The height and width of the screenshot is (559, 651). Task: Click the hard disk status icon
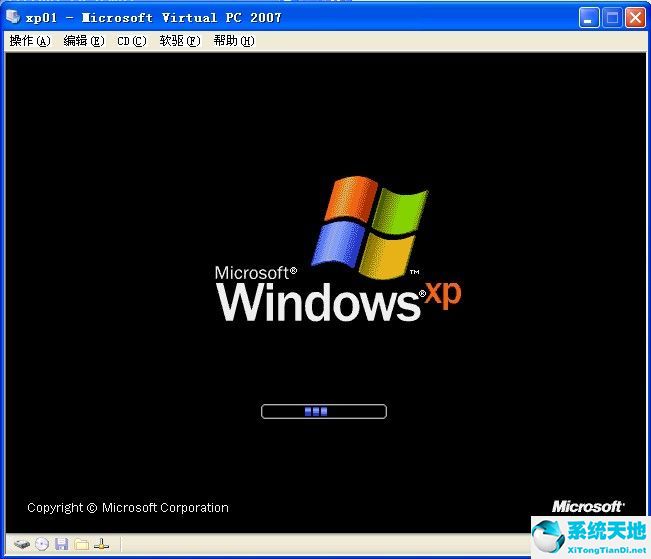coord(22,544)
